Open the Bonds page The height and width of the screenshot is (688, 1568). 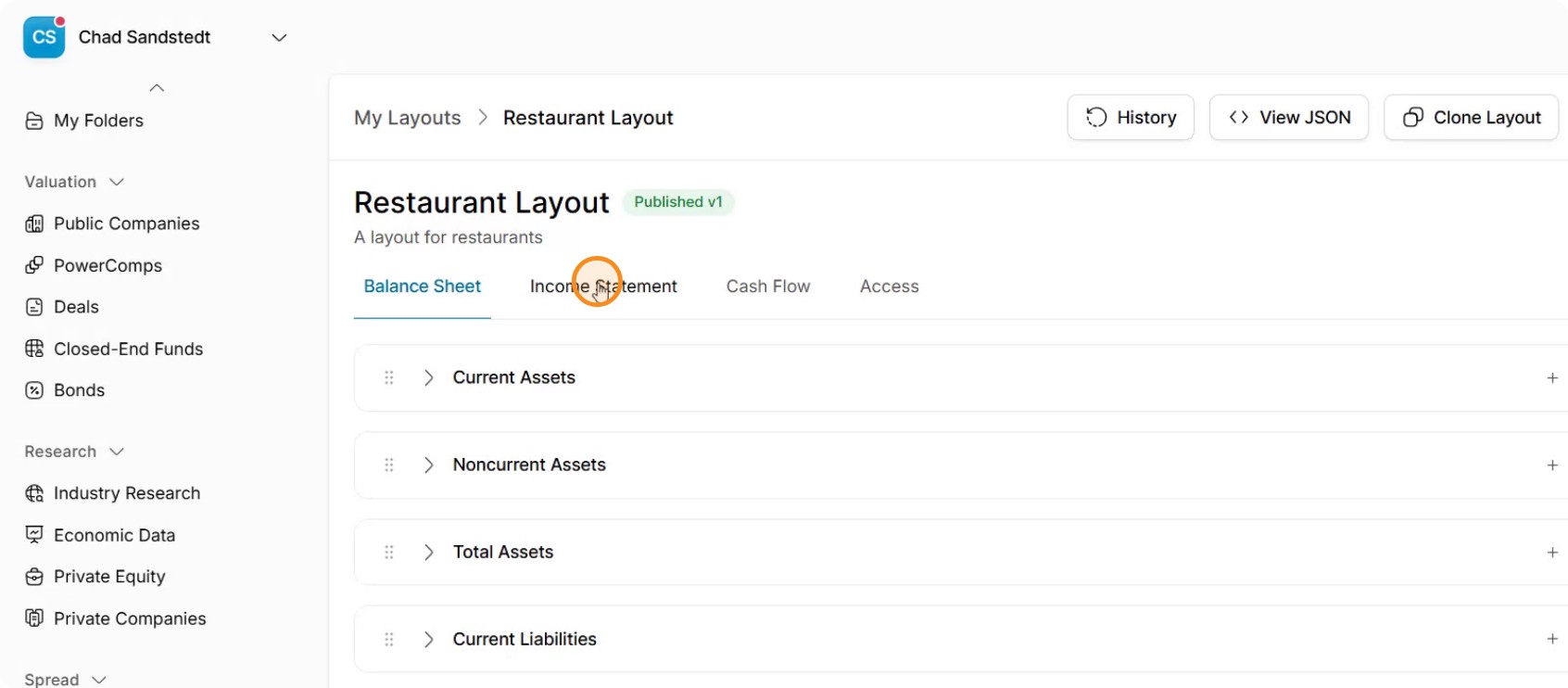[79, 390]
